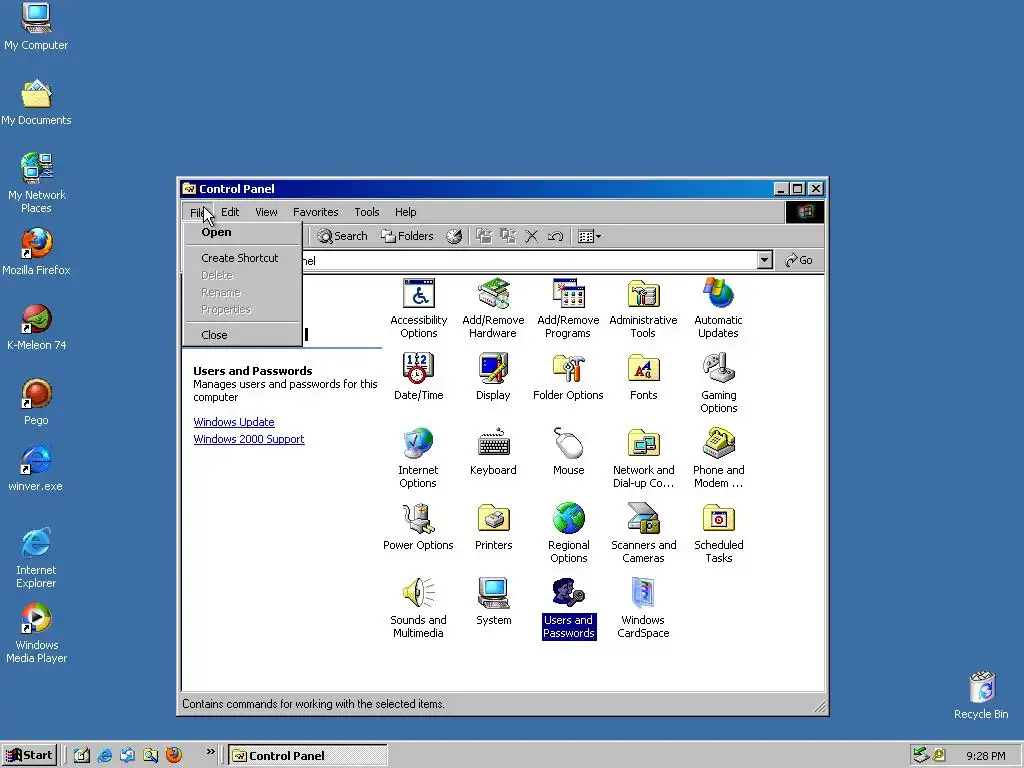The height and width of the screenshot is (768, 1024).
Task: Select Phone and Modem icon
Action: (718, 458)
